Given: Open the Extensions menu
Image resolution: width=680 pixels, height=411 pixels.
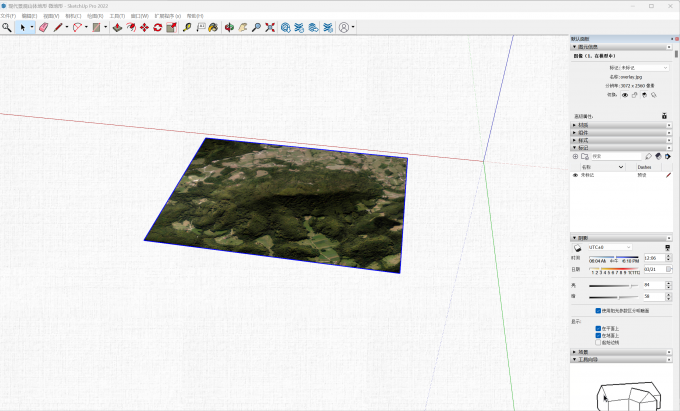Looking at the screenshot, I should (x=168, y=16).
